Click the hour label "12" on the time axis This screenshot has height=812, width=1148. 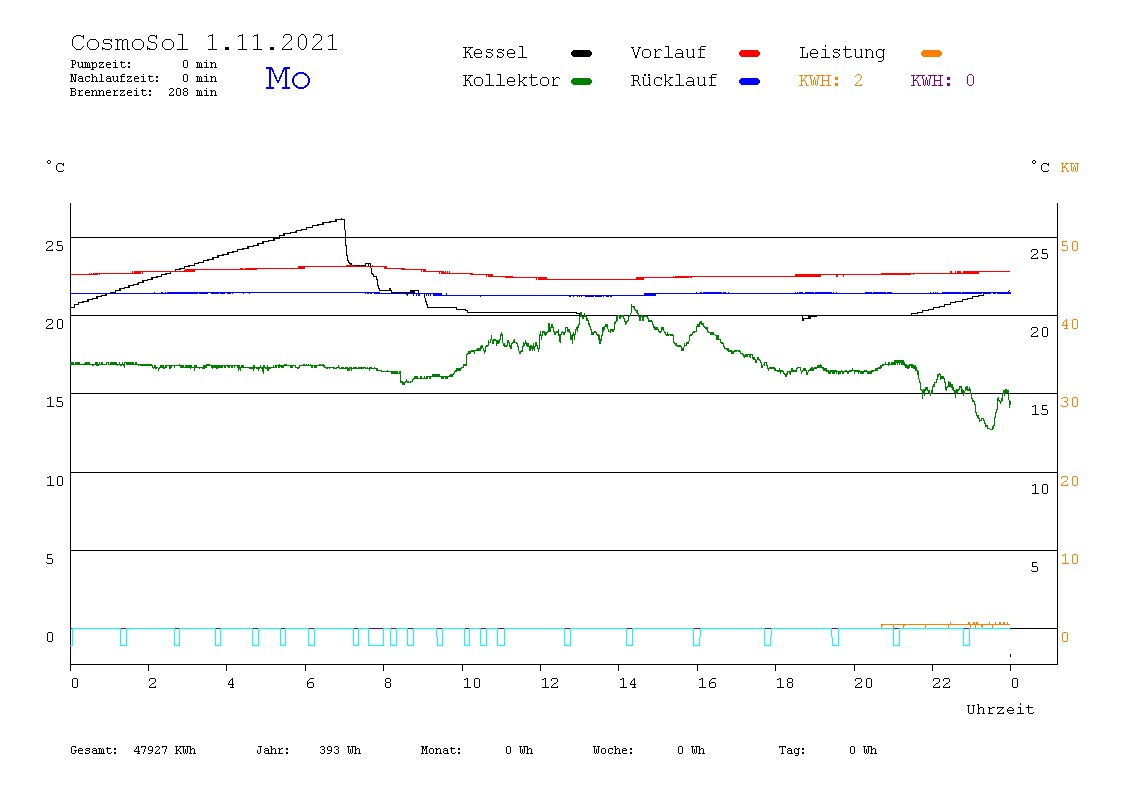550,683
